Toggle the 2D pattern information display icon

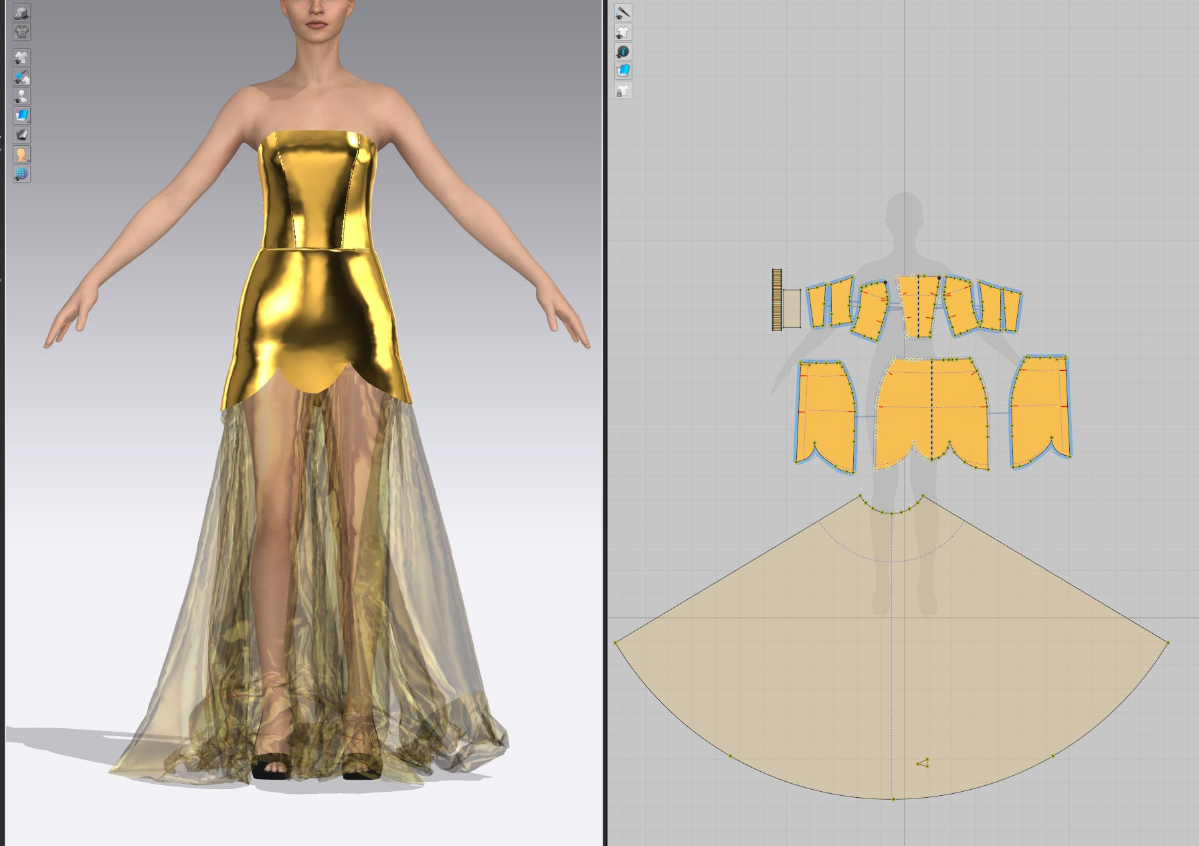[623, 51]
